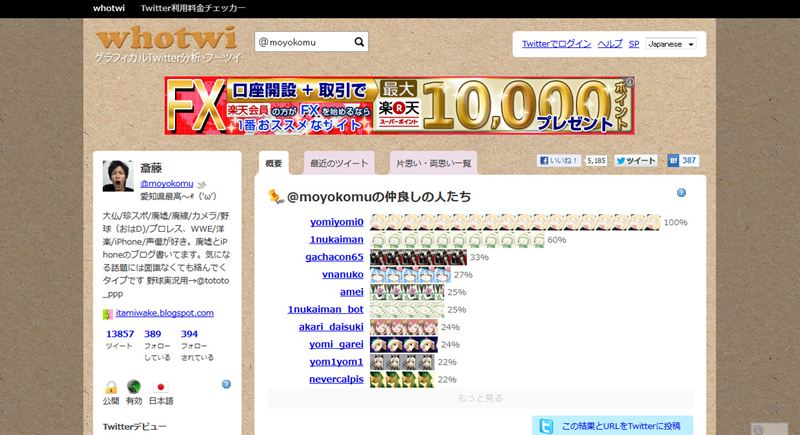Click the gachacon65 user link
800x435 pixels.
(334, 257)
